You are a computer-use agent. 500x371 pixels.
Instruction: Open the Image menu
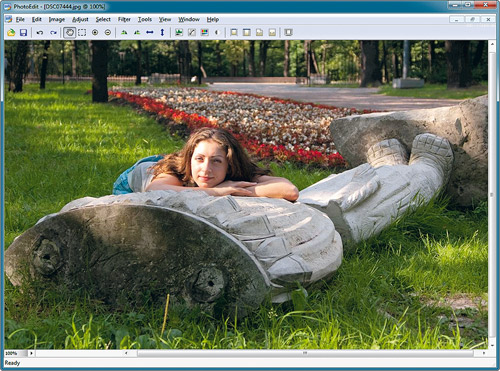[57, 19]
